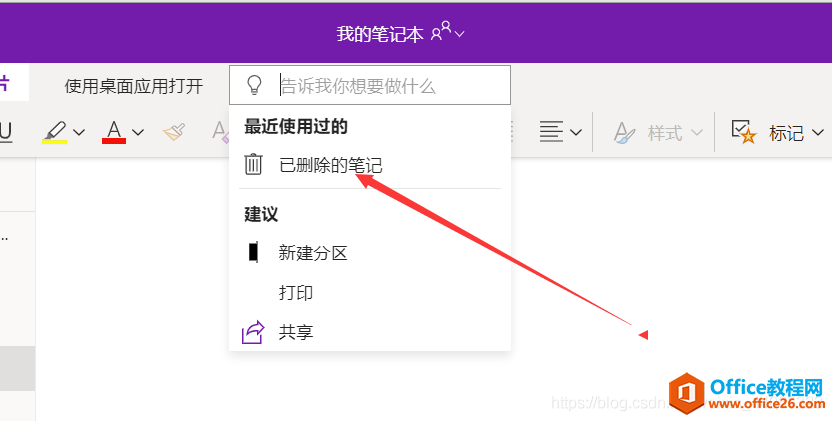Open 我的笔记本 notebook title

point(380,34)
